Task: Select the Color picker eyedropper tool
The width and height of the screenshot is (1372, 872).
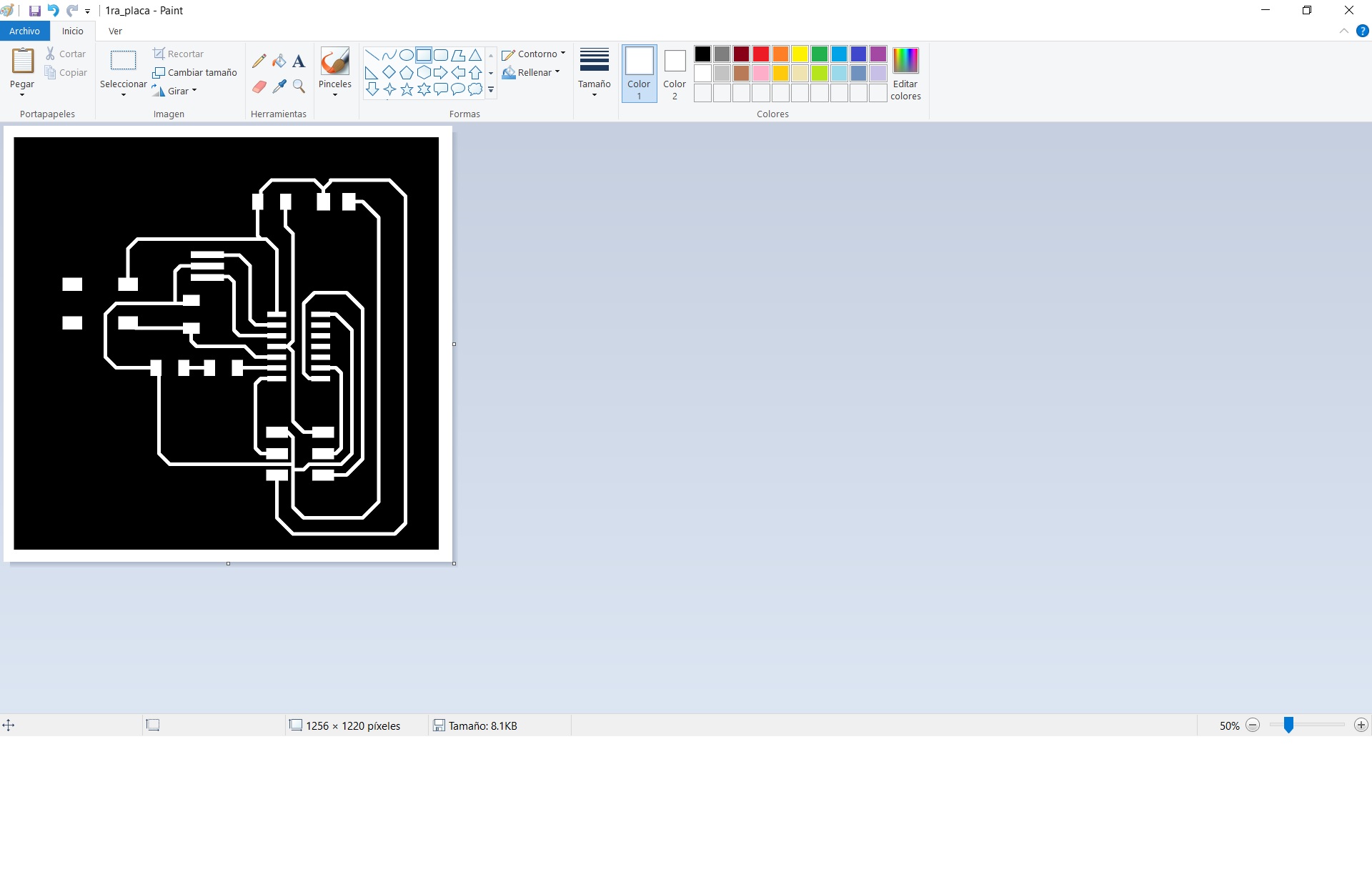Action: pos(279,86)
